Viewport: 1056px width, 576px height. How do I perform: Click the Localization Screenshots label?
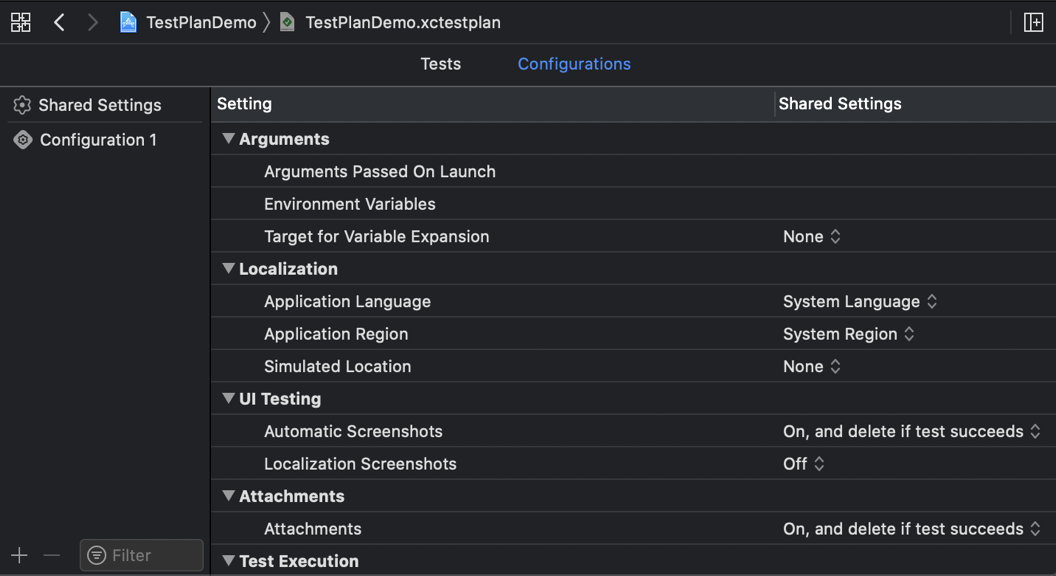pos(360,463)
